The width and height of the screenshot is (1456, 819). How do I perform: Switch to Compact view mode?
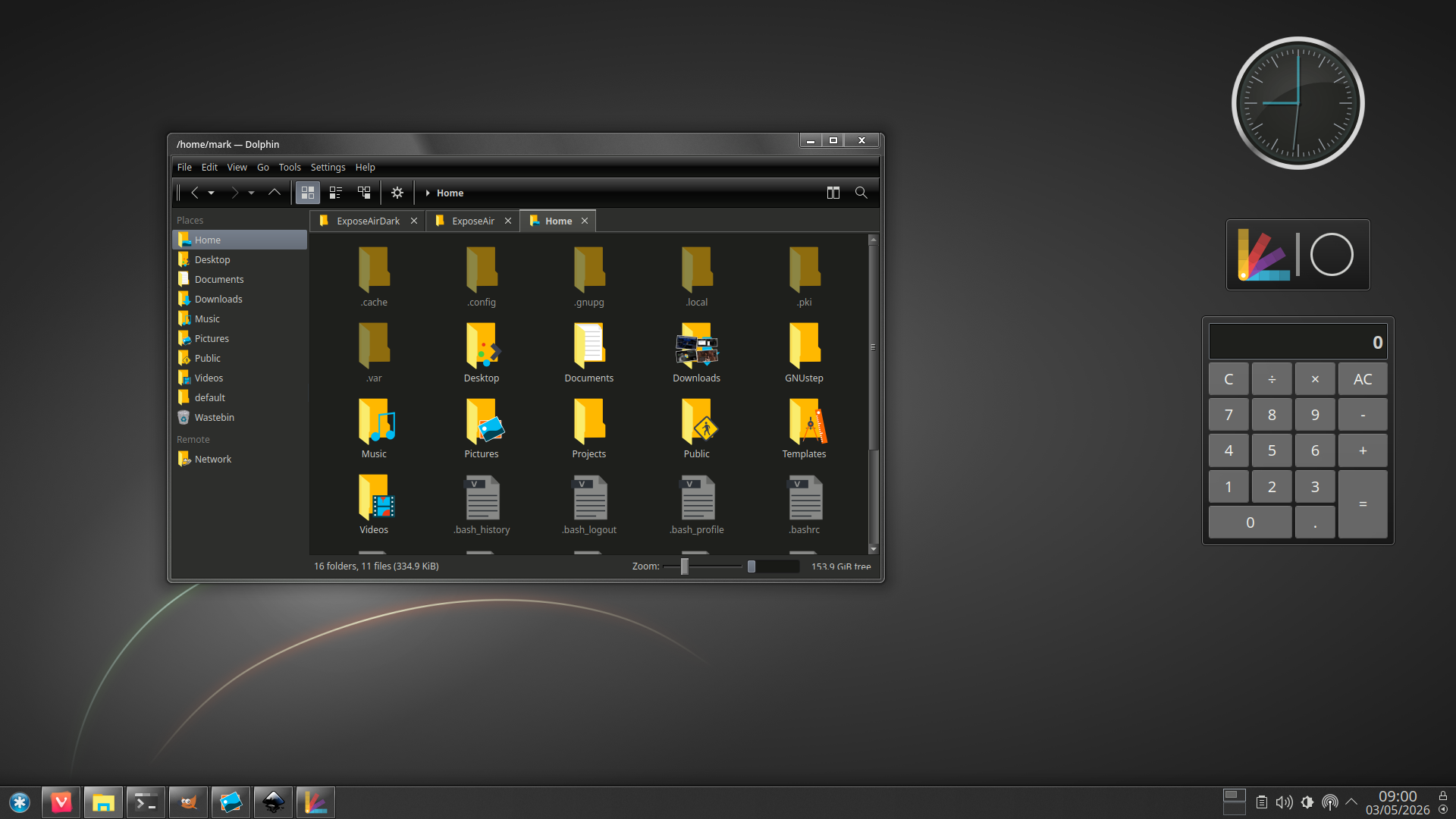335,193
